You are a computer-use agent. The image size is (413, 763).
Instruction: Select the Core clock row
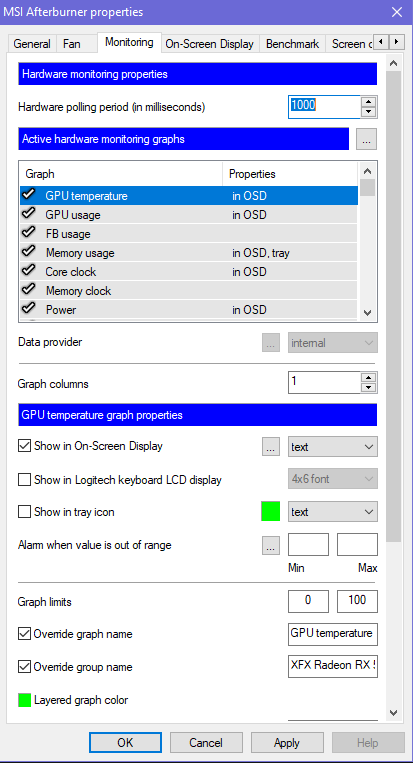click(189, 272)
